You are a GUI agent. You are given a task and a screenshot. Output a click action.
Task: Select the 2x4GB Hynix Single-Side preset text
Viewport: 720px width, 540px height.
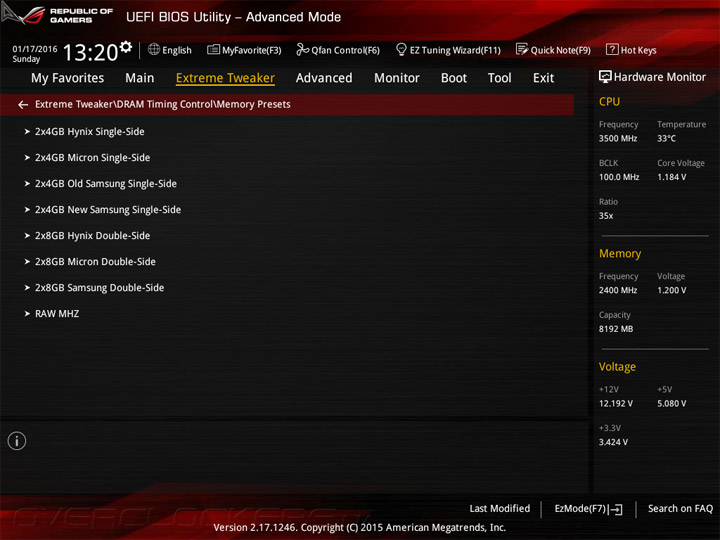click(x=90, y=132)
